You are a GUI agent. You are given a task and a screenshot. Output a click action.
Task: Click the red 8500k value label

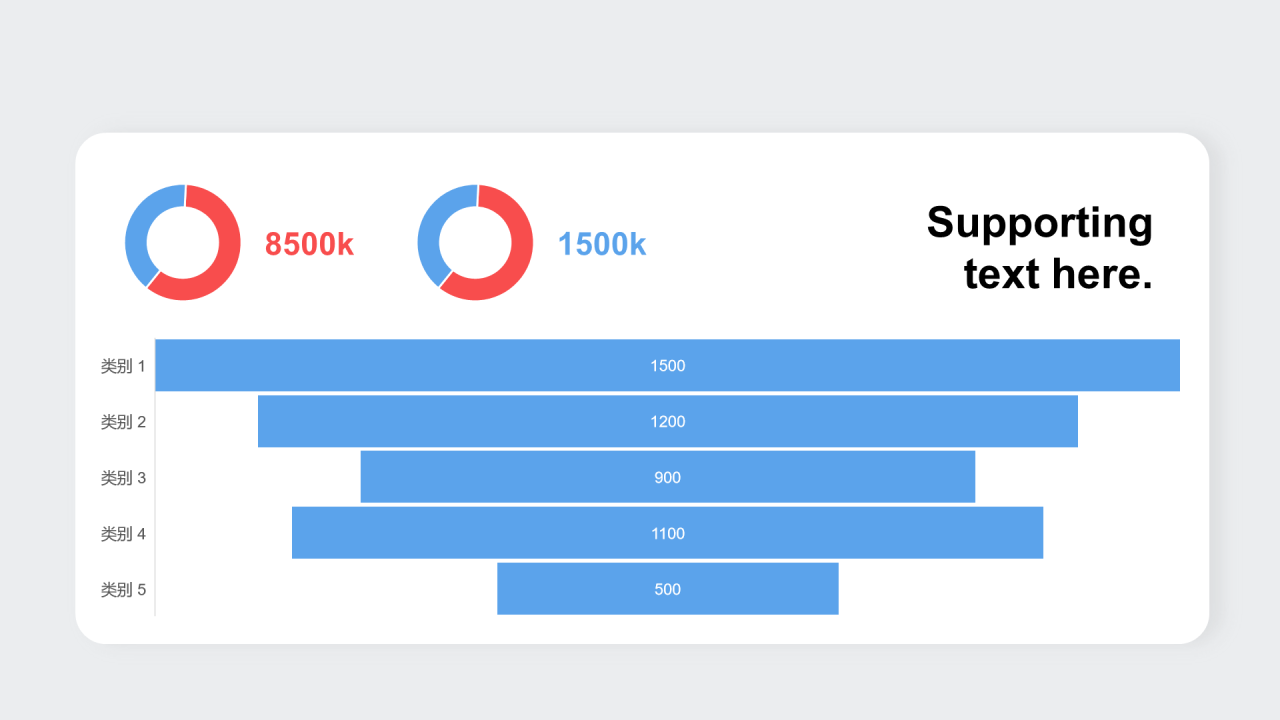coord(309,244)
